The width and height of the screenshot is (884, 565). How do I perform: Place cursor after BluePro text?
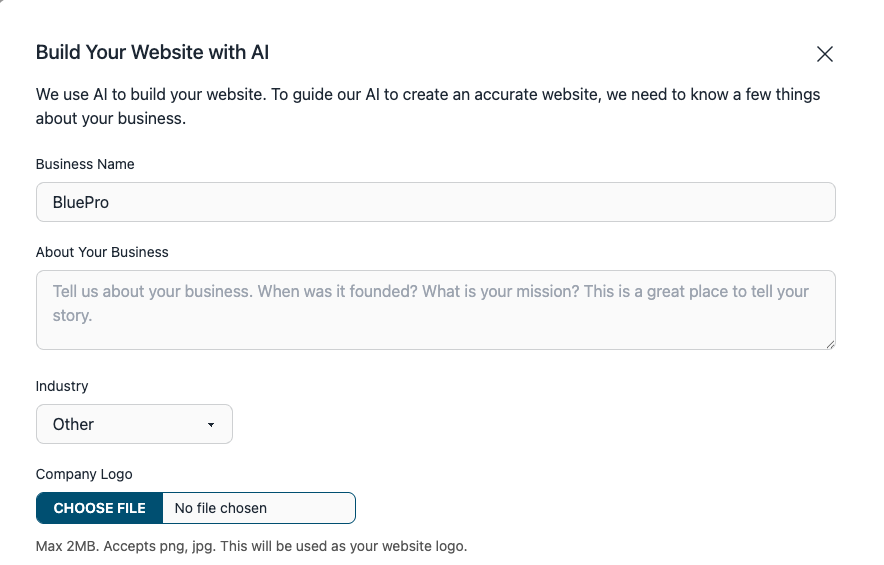click(x=110, y=202)
